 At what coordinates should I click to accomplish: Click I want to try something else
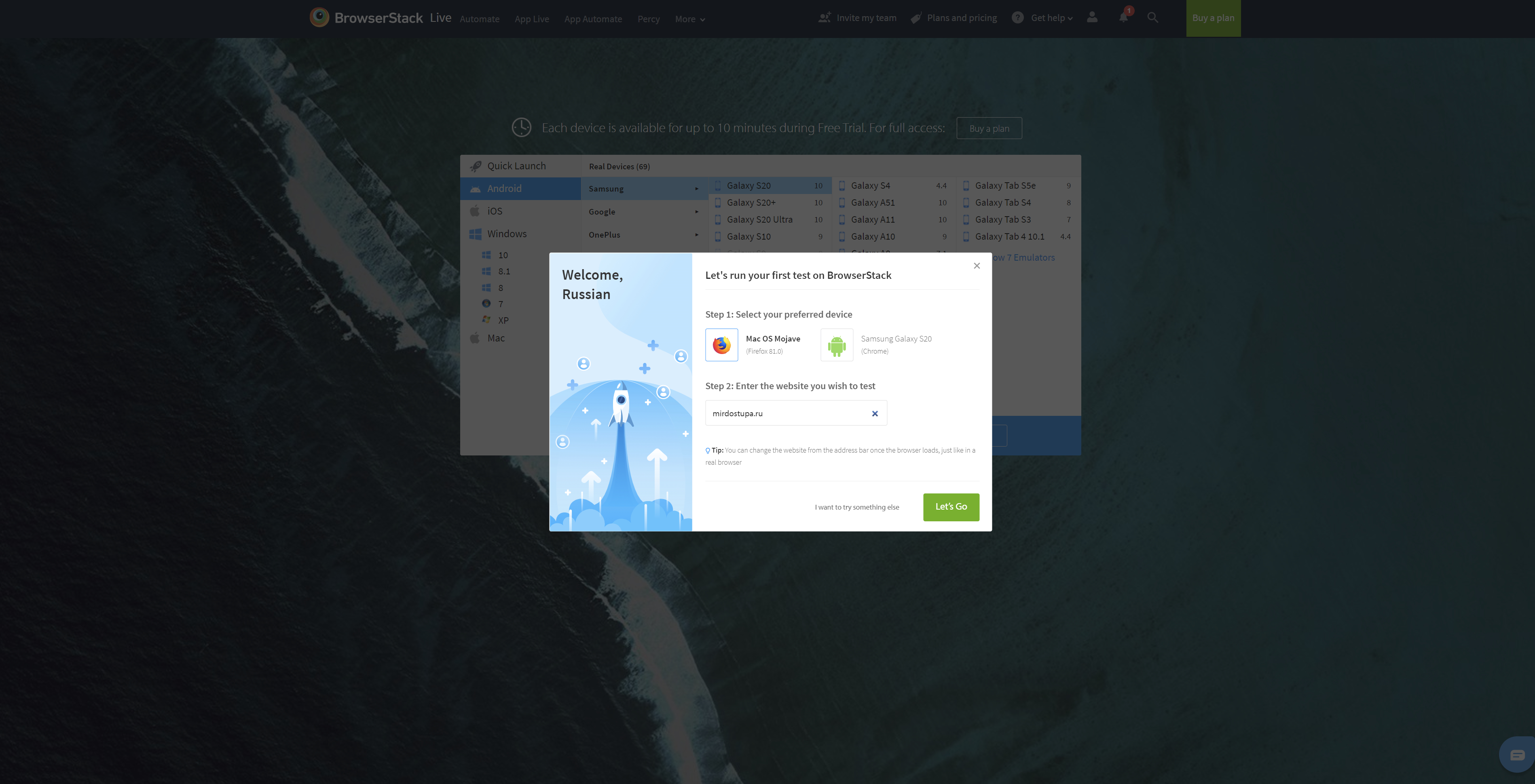pos(856,507)
